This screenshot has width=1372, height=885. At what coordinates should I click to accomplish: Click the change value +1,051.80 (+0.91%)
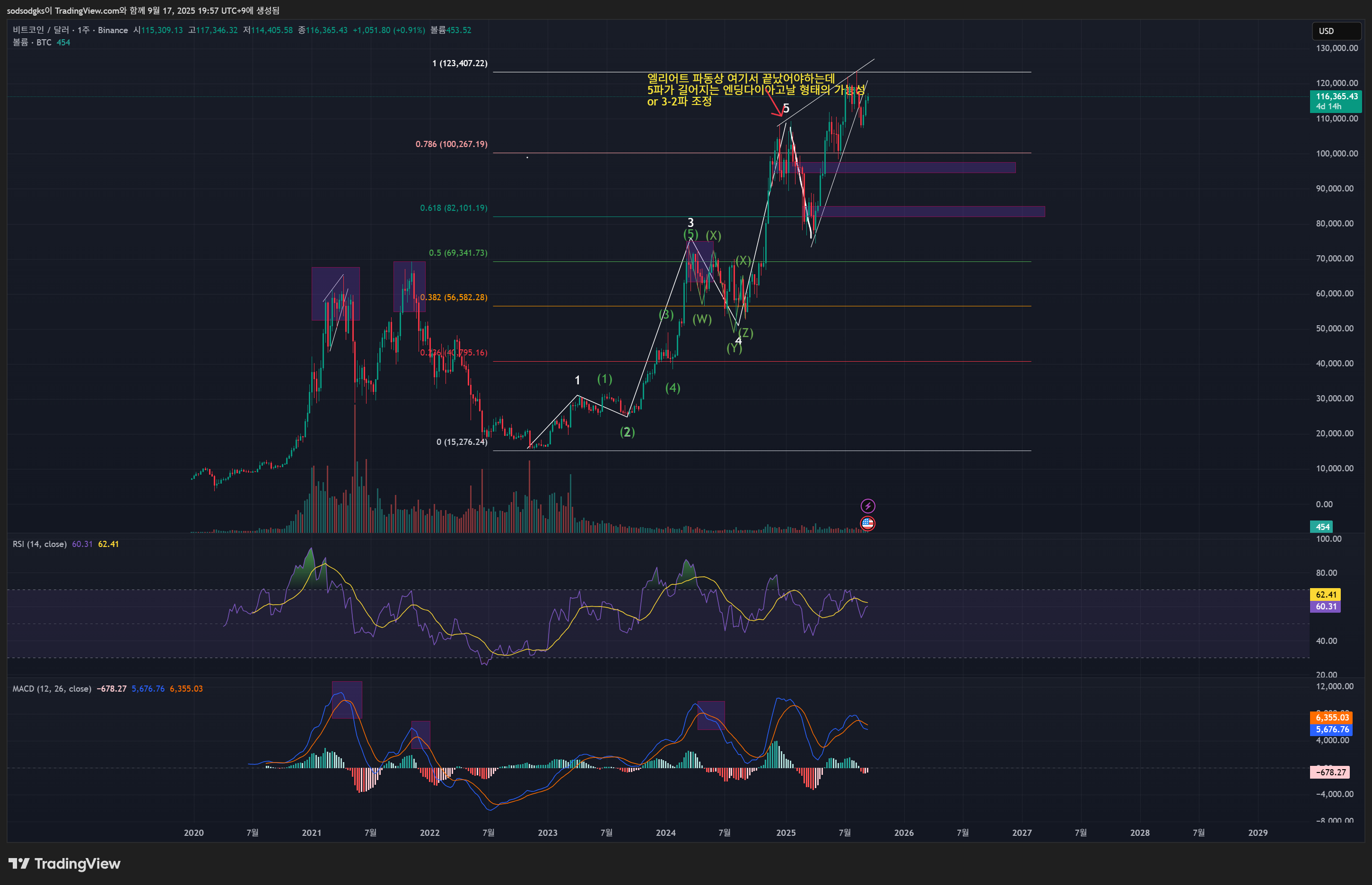point(389,30)
